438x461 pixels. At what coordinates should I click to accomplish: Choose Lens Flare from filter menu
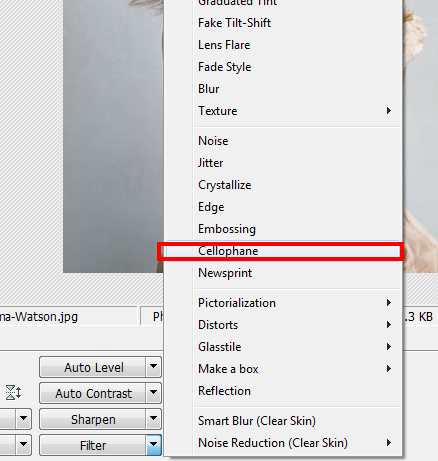[283, 45]
